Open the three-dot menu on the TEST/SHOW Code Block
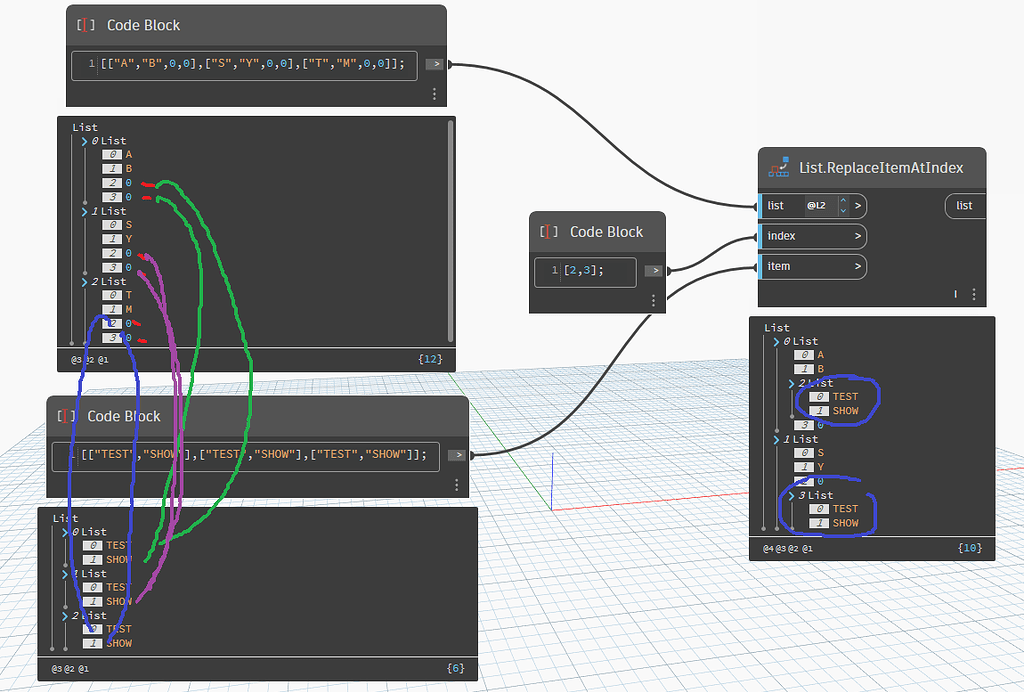The image size is (1024, 692). coord(456,485)
